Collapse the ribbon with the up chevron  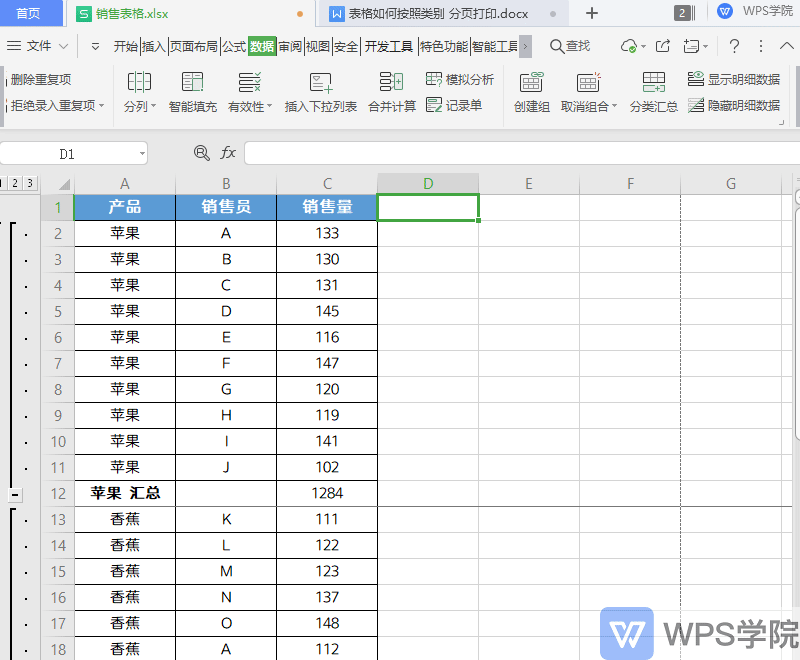(787, 46)
